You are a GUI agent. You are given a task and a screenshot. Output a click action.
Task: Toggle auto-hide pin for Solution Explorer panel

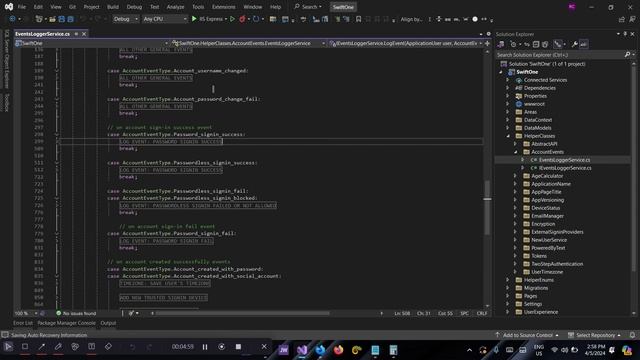(x=625, y=34)
